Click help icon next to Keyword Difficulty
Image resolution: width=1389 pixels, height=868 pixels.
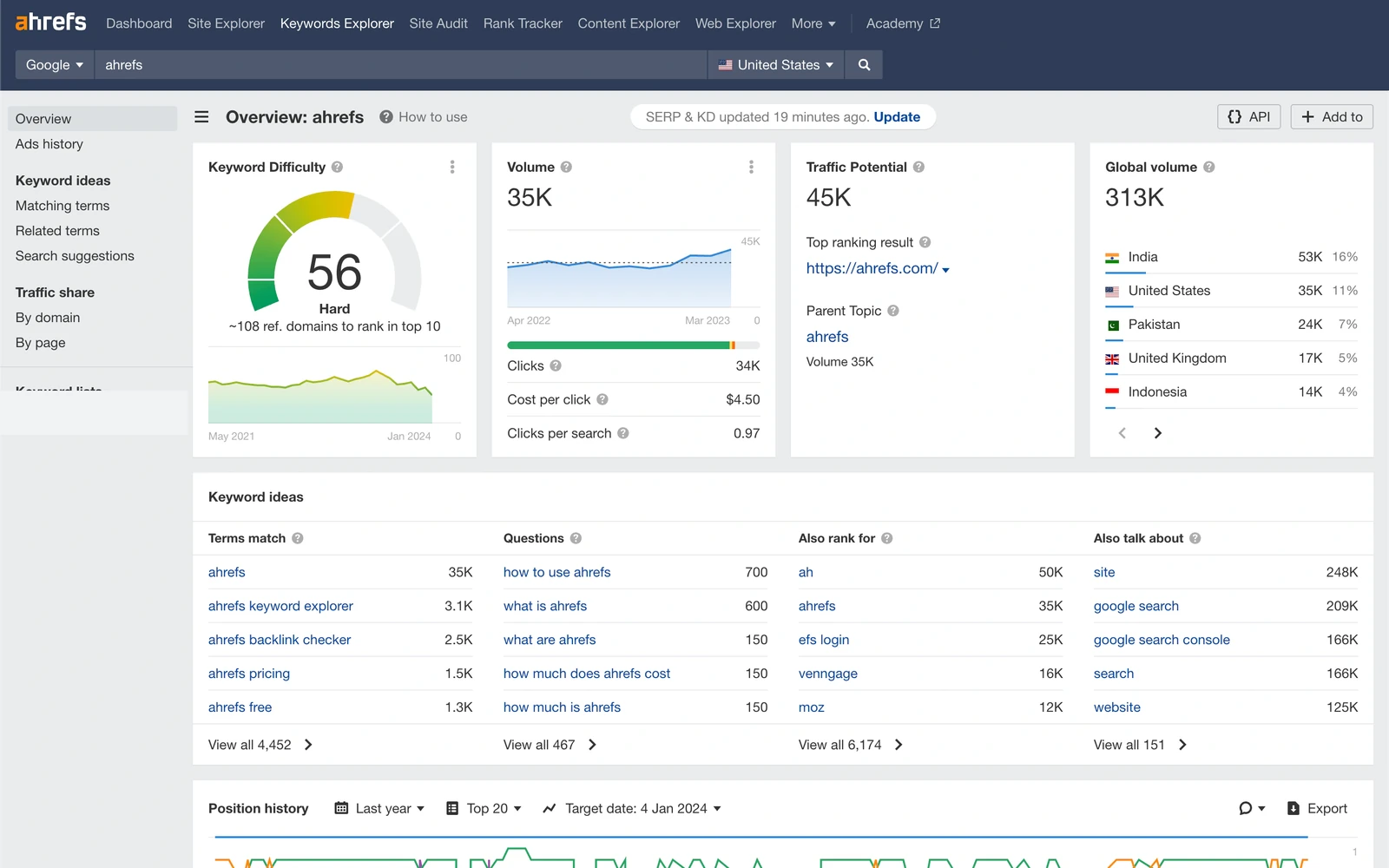338,167
